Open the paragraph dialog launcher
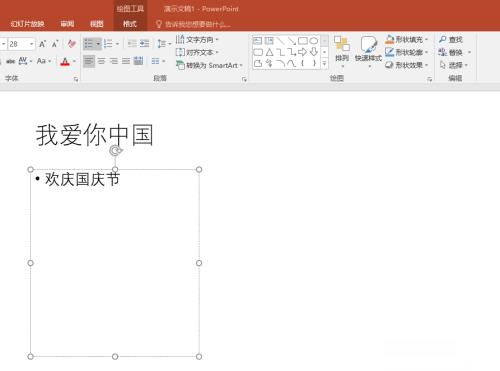500x371 pixels. pyautogui.click(x=244, y=79)
